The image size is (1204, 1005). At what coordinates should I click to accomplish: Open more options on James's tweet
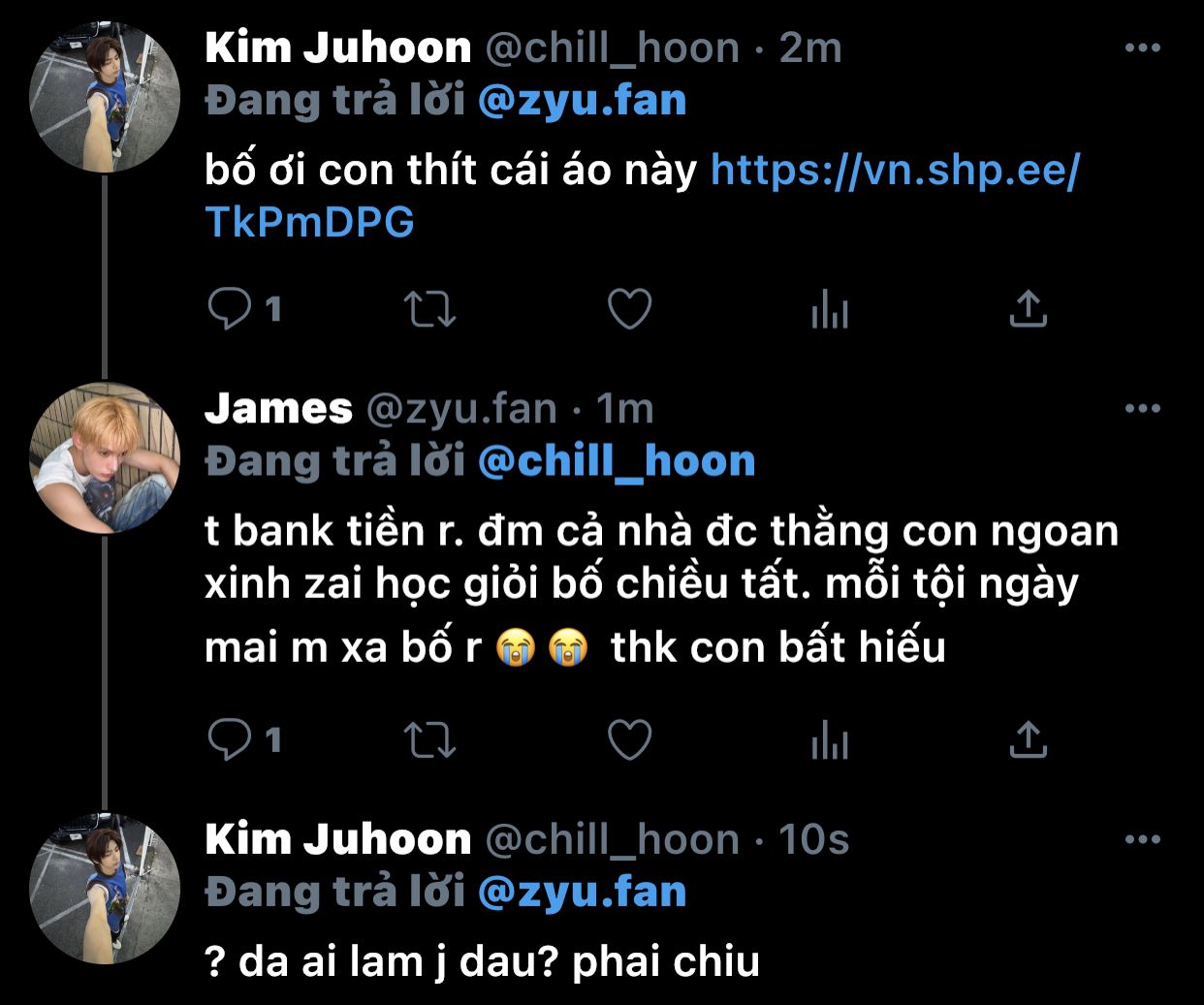1142,408
